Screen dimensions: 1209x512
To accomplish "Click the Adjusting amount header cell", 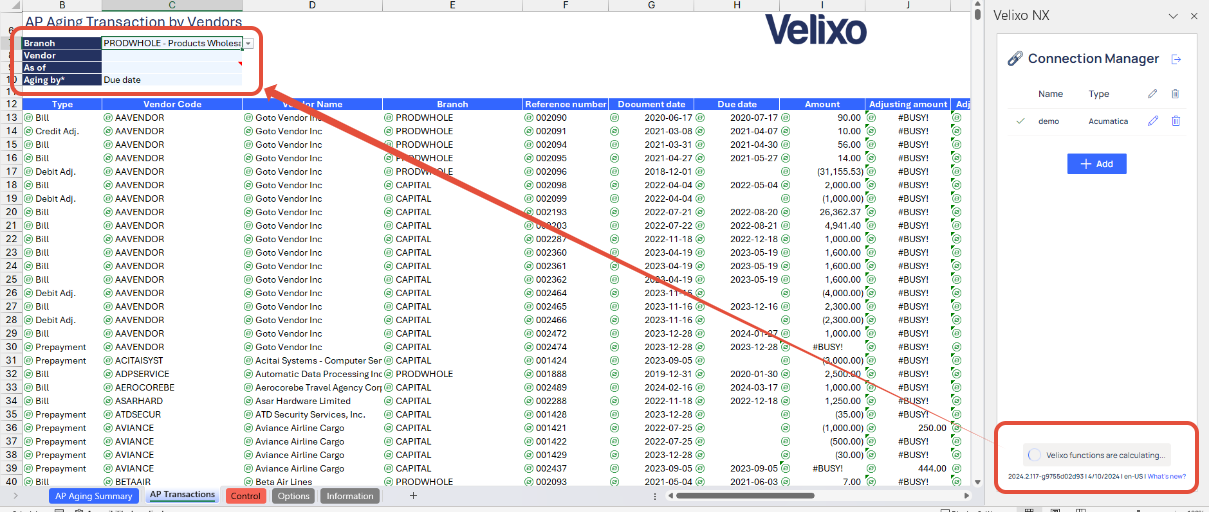I will click(x=908, y=104).
